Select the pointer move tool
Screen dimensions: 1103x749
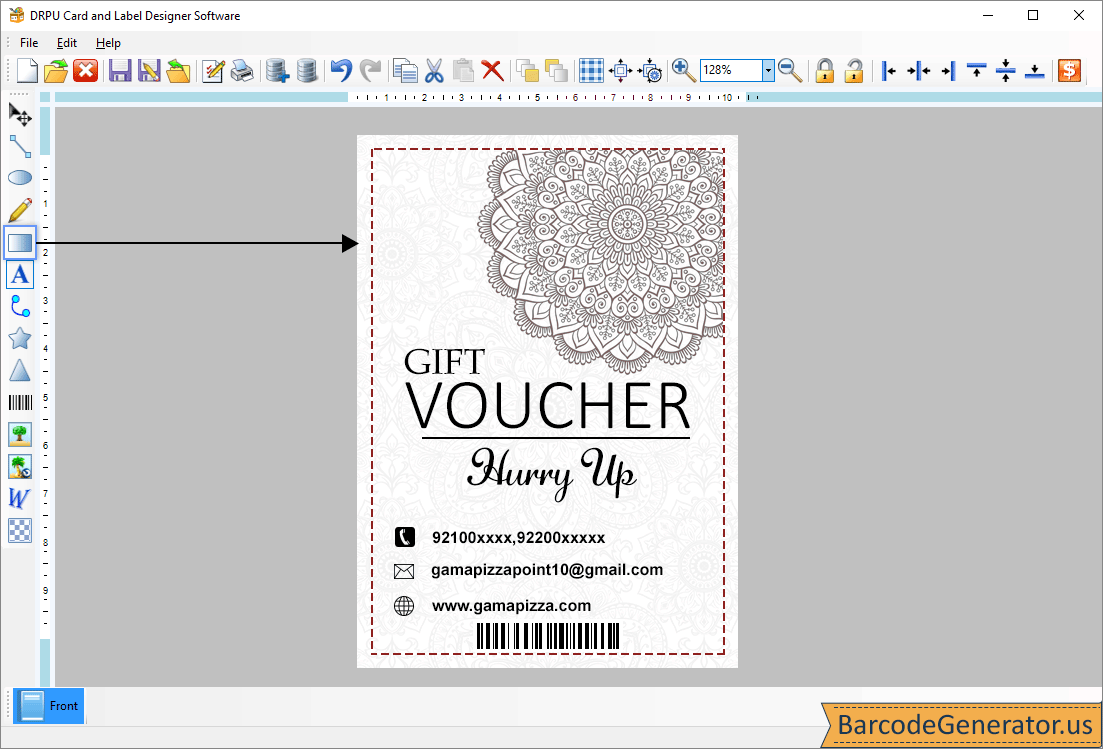[20, 115]
